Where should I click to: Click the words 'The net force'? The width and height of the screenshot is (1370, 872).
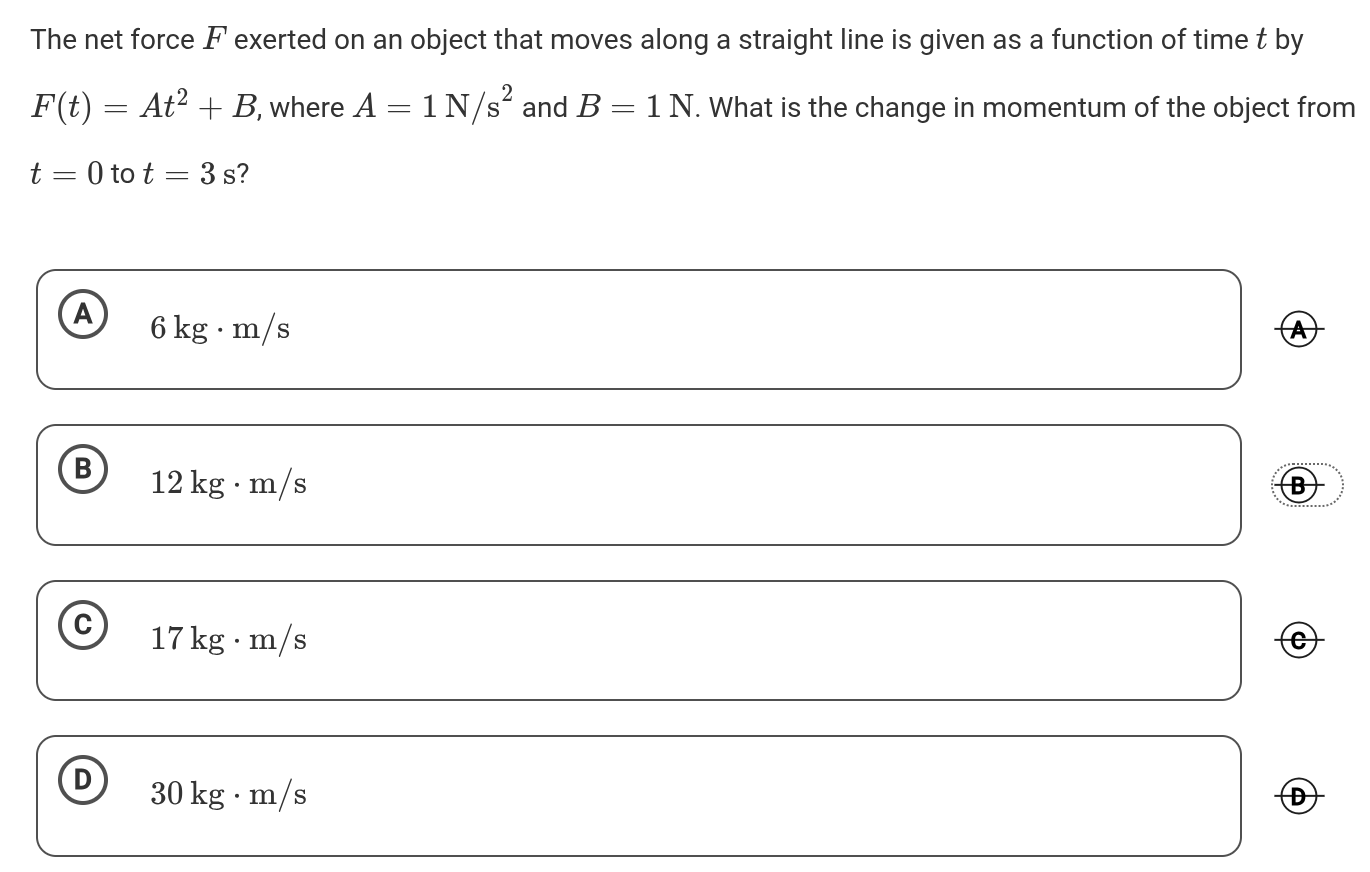[112, 40]
